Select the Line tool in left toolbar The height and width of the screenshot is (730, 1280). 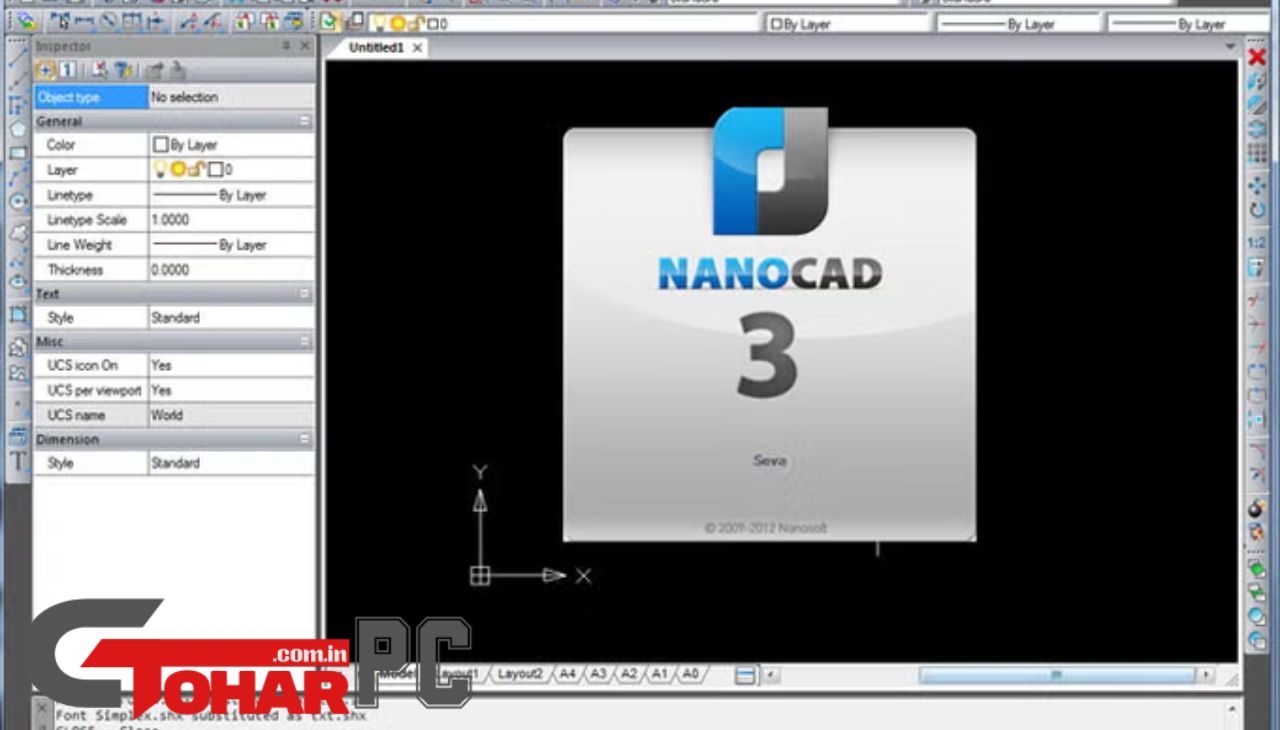pos(17,56)
